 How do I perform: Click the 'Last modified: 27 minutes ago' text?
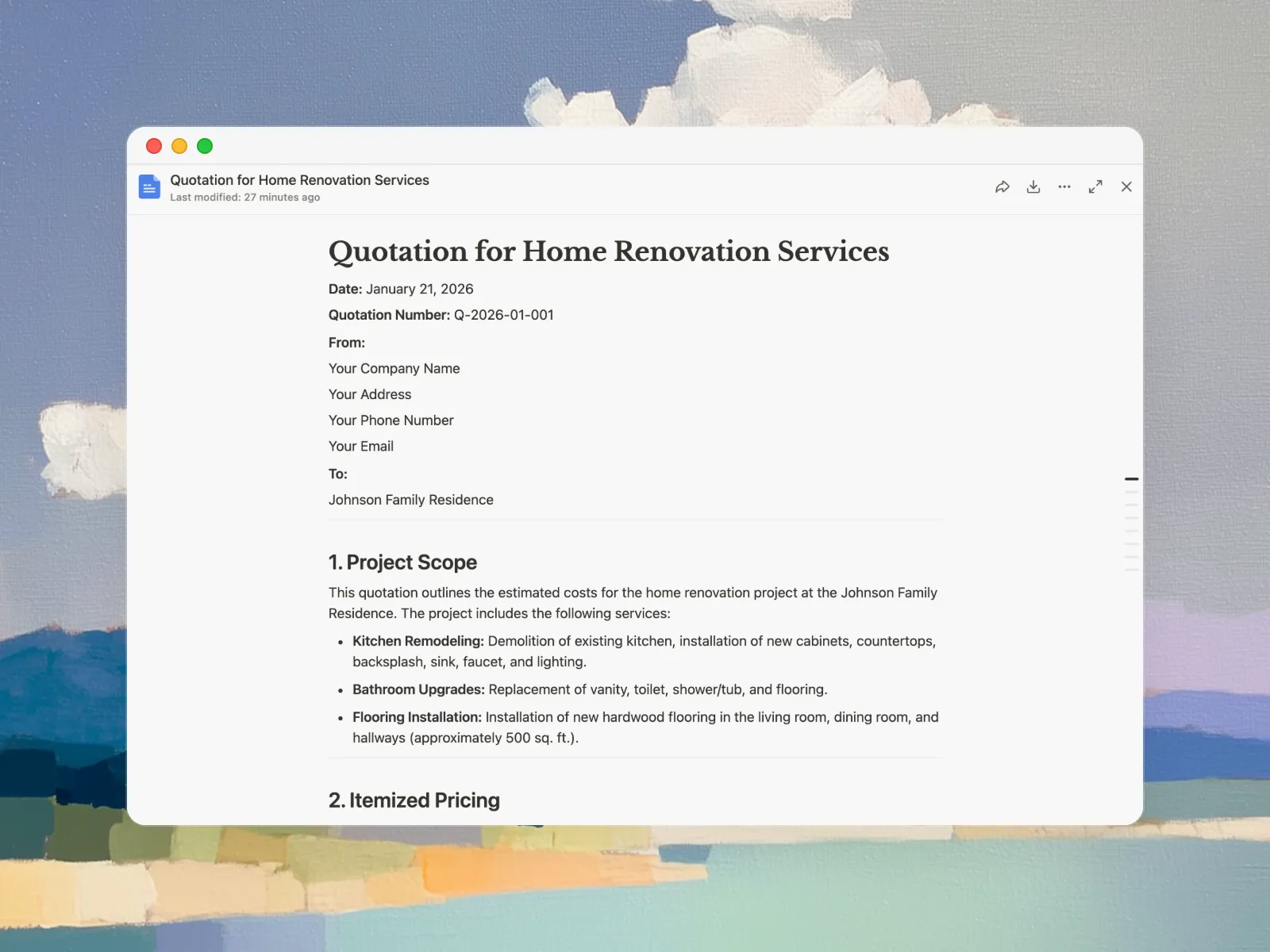click(x=244, y=198)
